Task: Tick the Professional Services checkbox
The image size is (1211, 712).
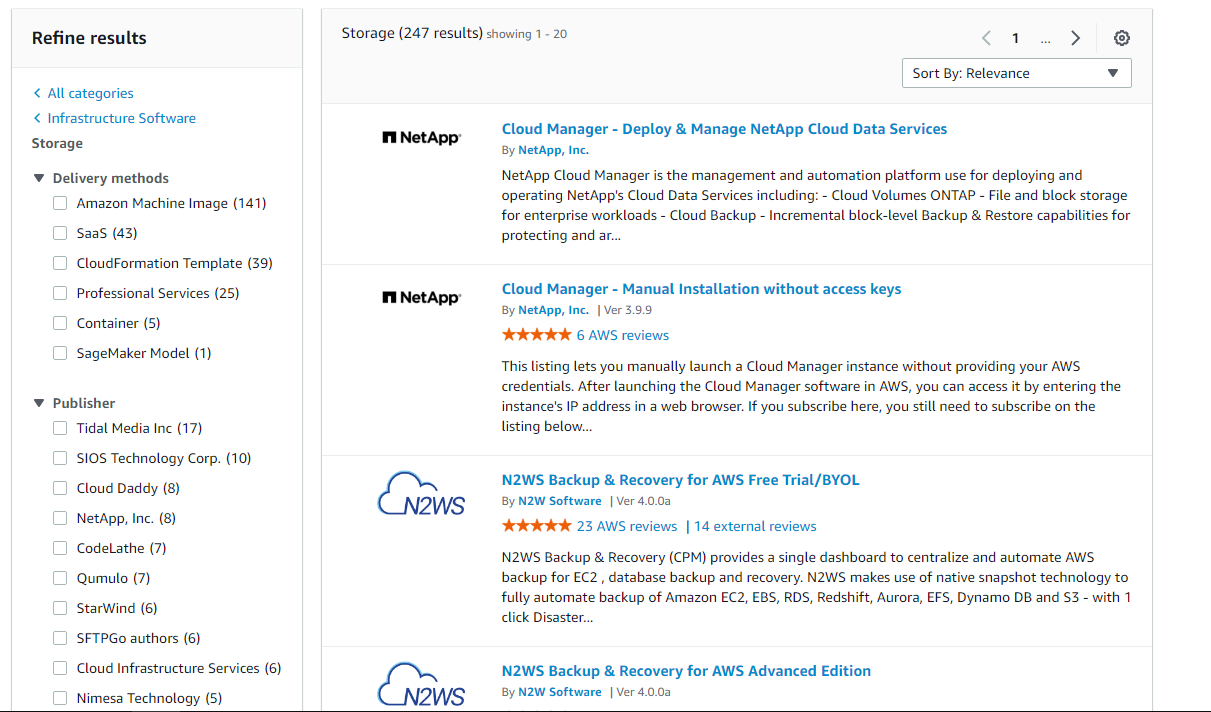Action: pos(60,293)
